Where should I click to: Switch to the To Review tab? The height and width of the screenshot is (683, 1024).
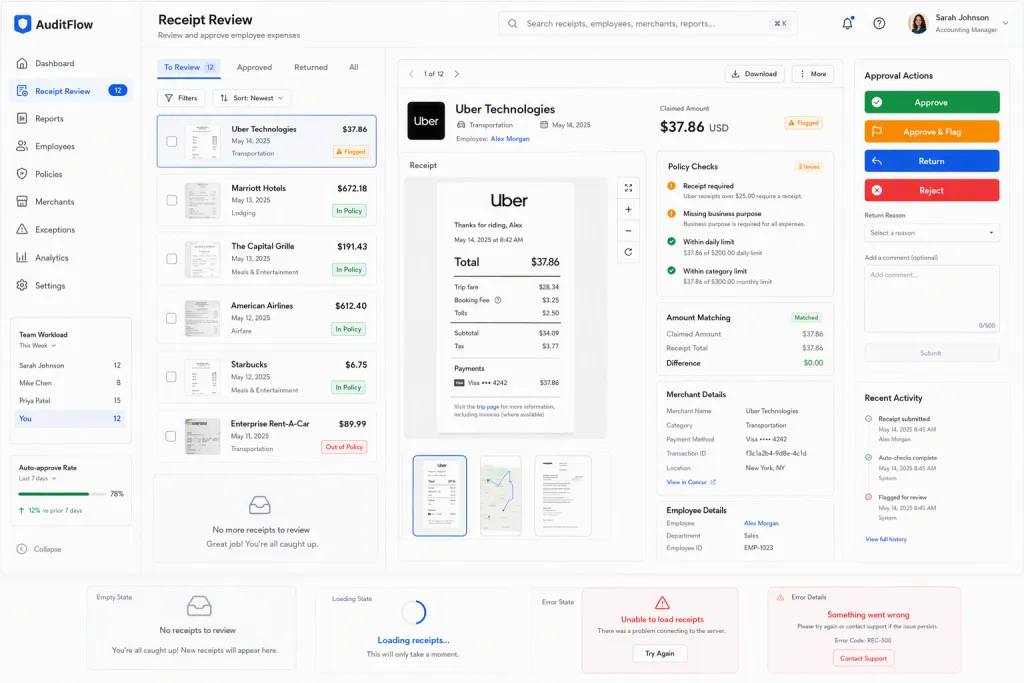pos(189,67)
